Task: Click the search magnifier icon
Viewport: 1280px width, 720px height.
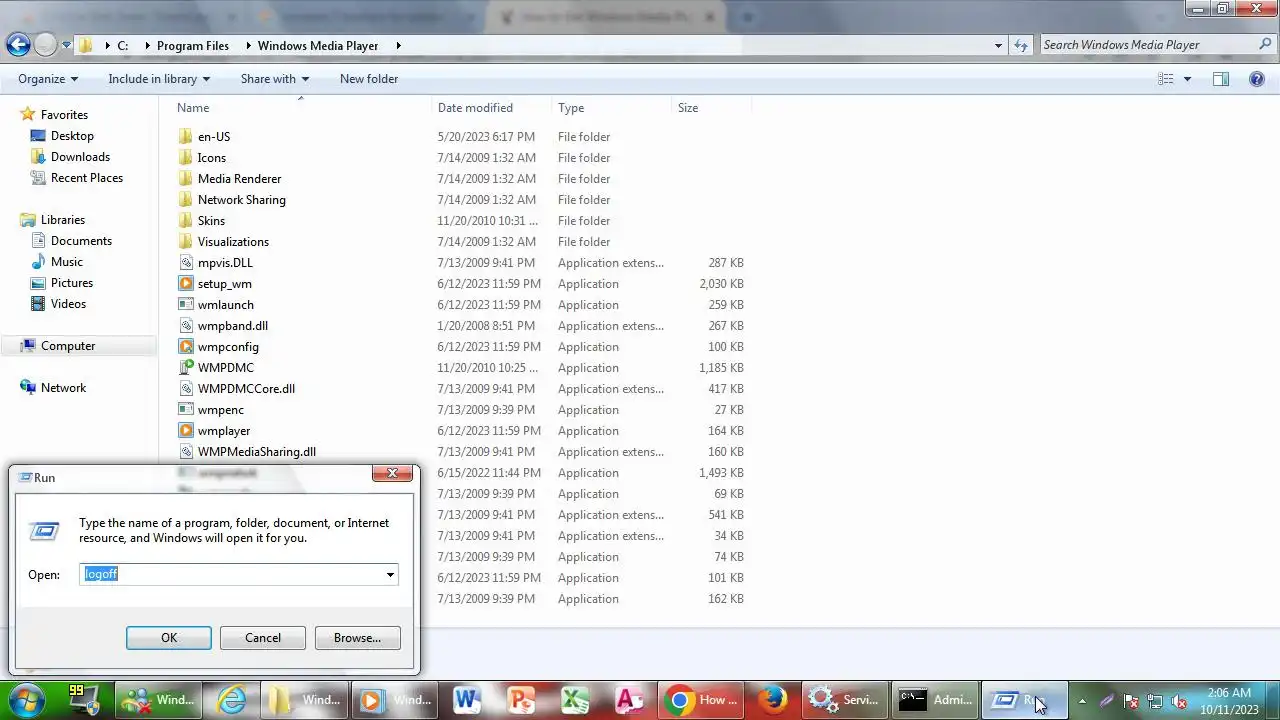Action: [x=1266, y=45]
